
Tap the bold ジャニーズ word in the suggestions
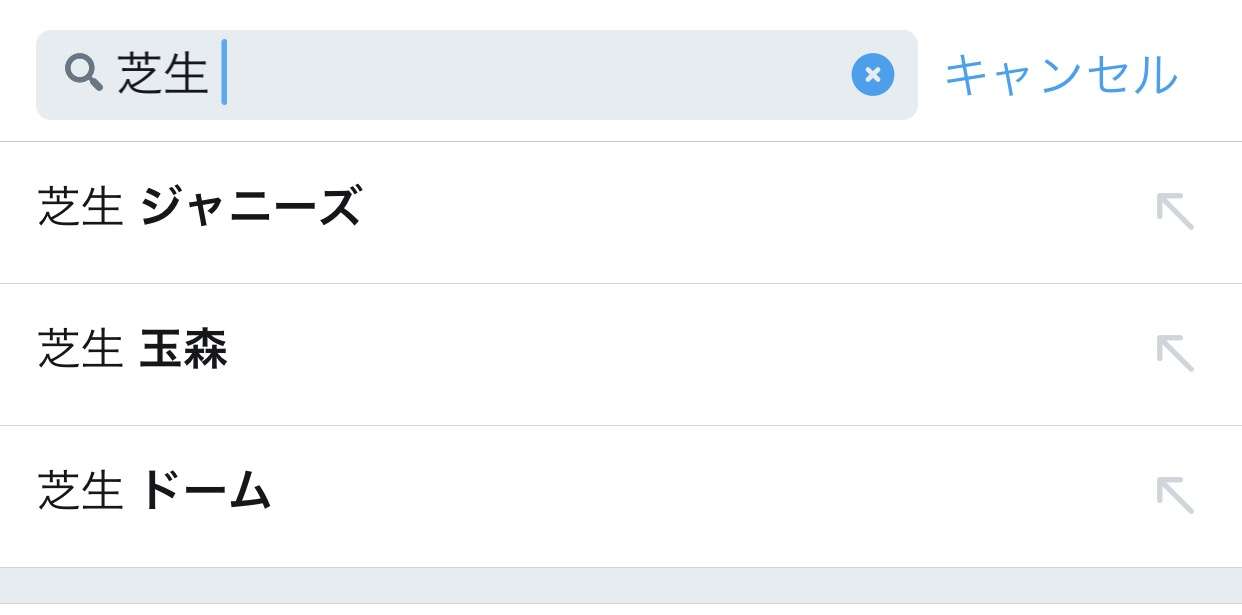click(x=250, y=208)
